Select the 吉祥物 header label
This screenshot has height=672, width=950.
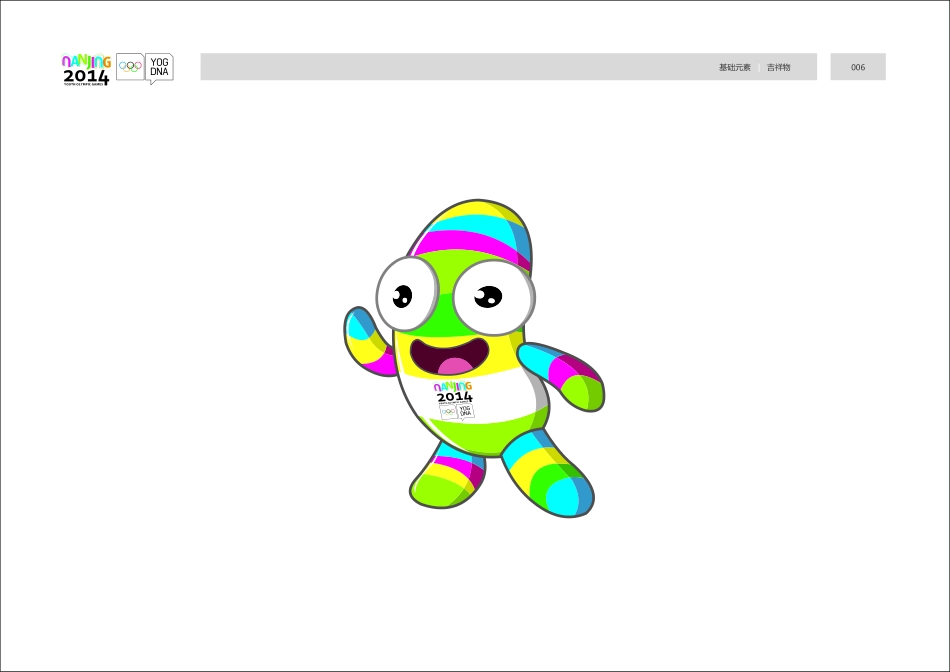[x=778, y=67]
